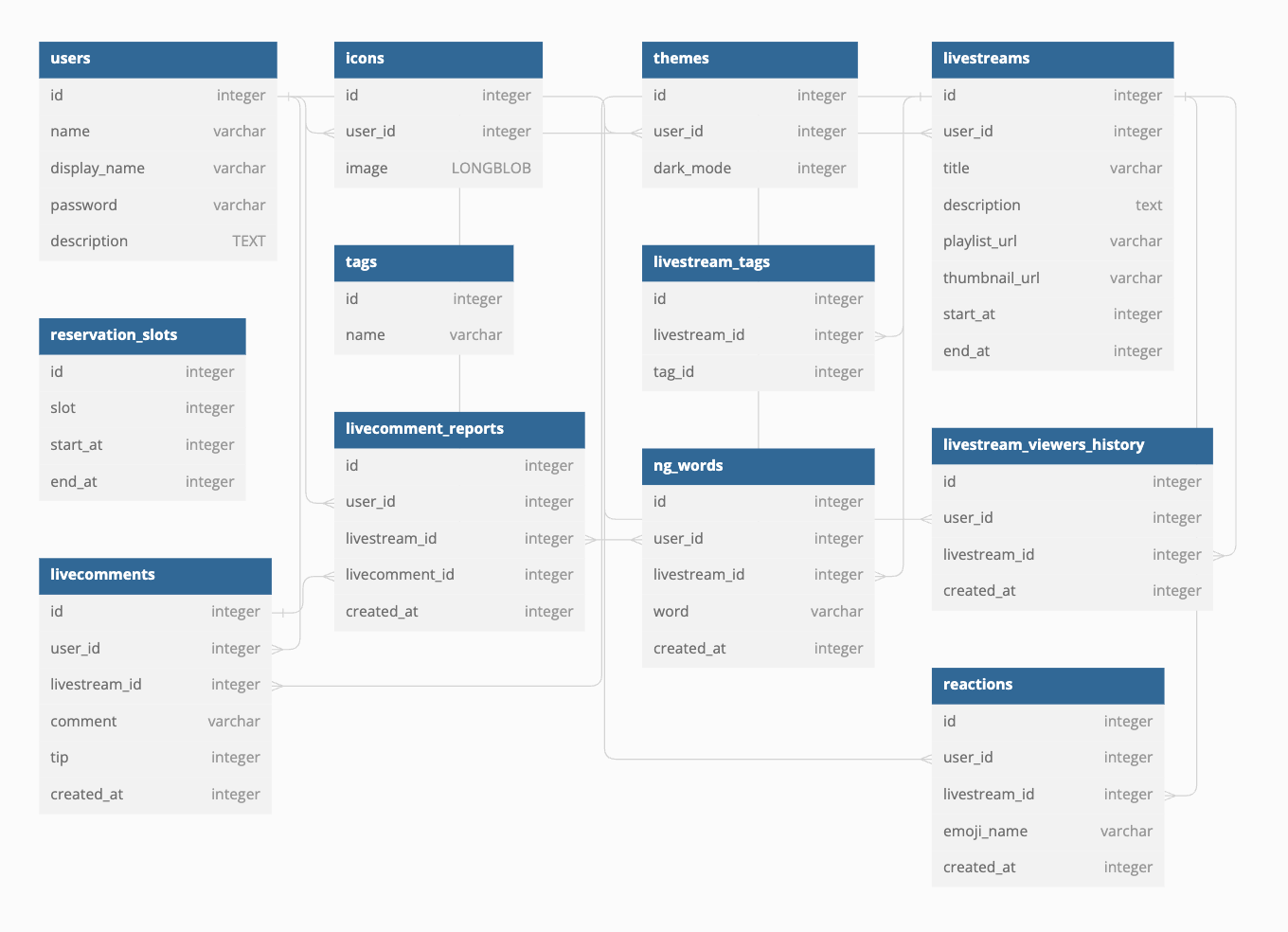Click start_at column in reservation_slots
The image size is (1288, 932).
(x=142, y=445)
